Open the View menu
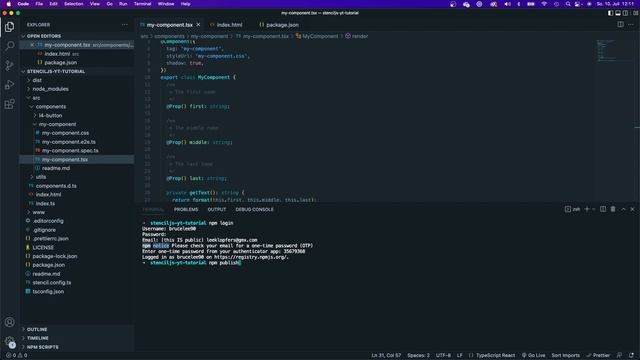Viewport: 640px width, 360px height. (95, 4)
